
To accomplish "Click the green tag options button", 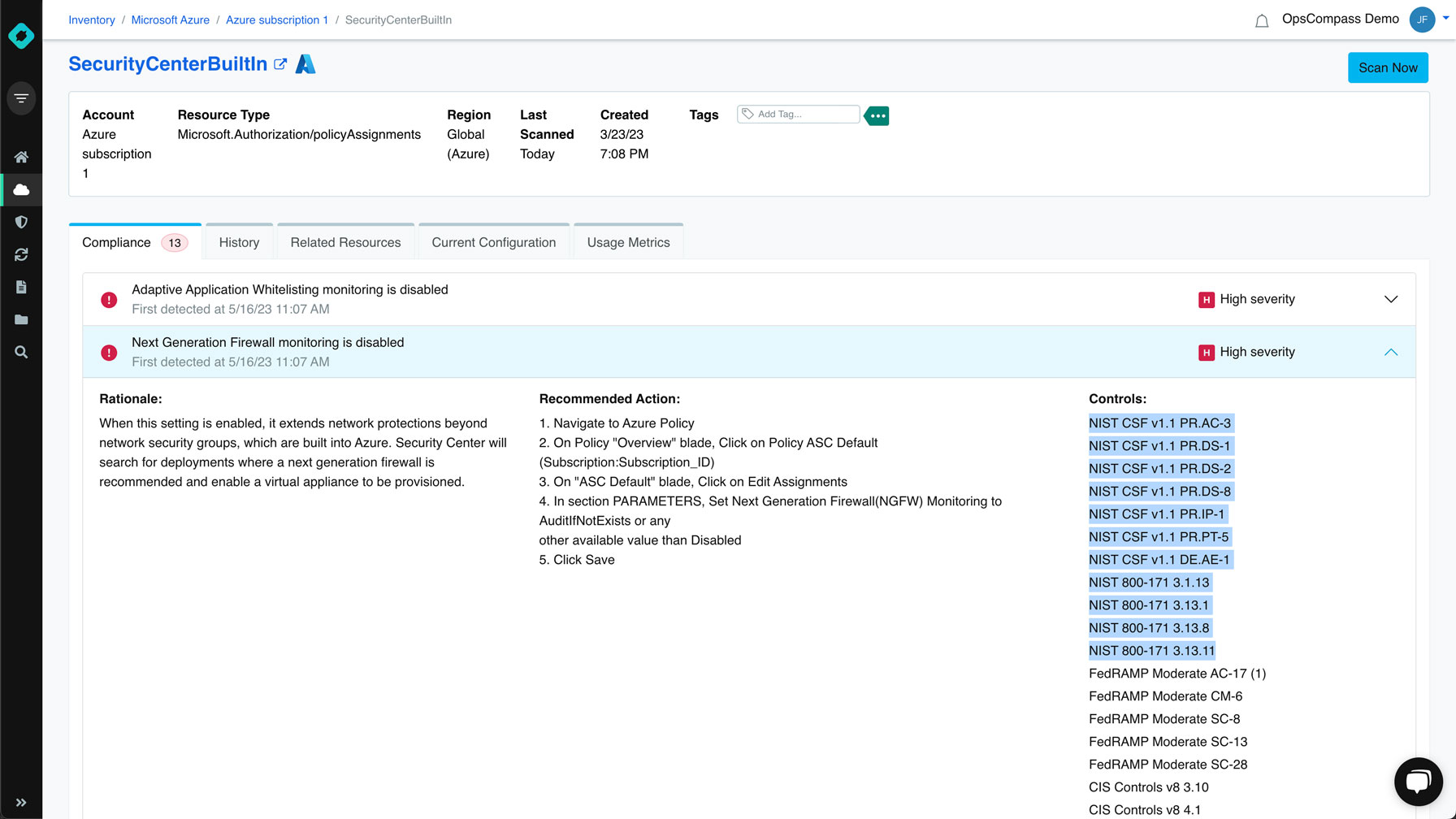I will 877,115.
